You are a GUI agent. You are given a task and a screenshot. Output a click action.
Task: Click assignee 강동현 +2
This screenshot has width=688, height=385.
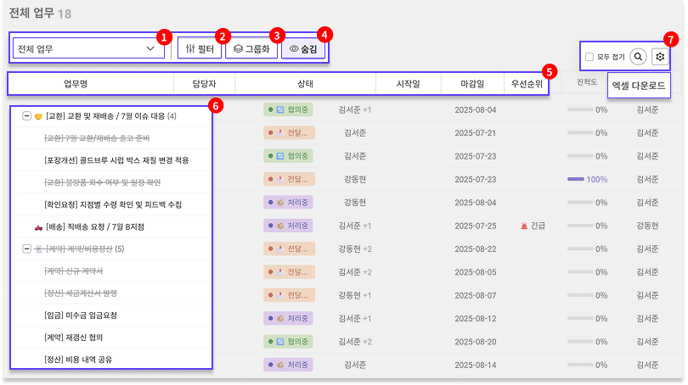[x=355, y=249]
